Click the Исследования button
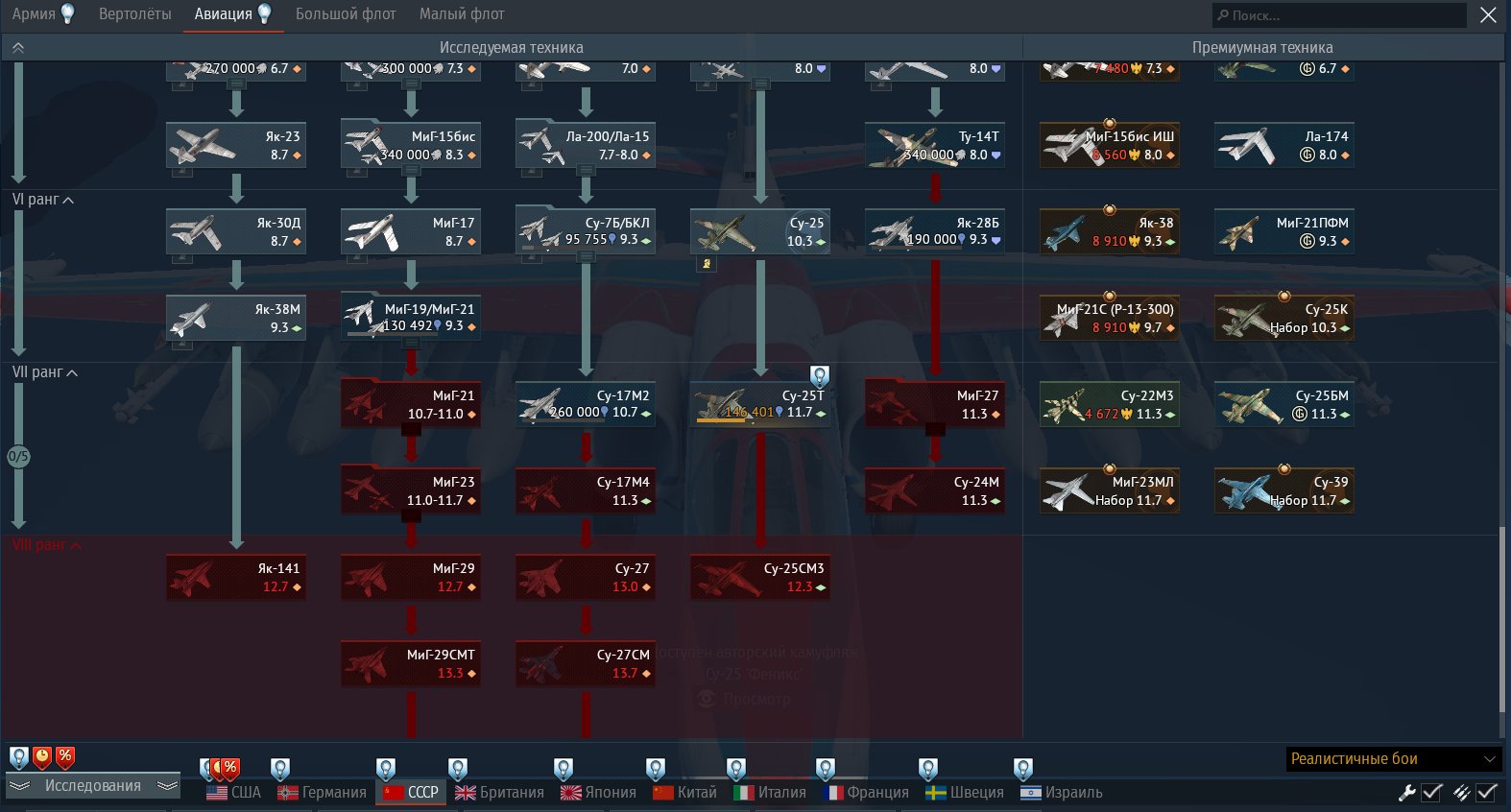 click(92, 786)
